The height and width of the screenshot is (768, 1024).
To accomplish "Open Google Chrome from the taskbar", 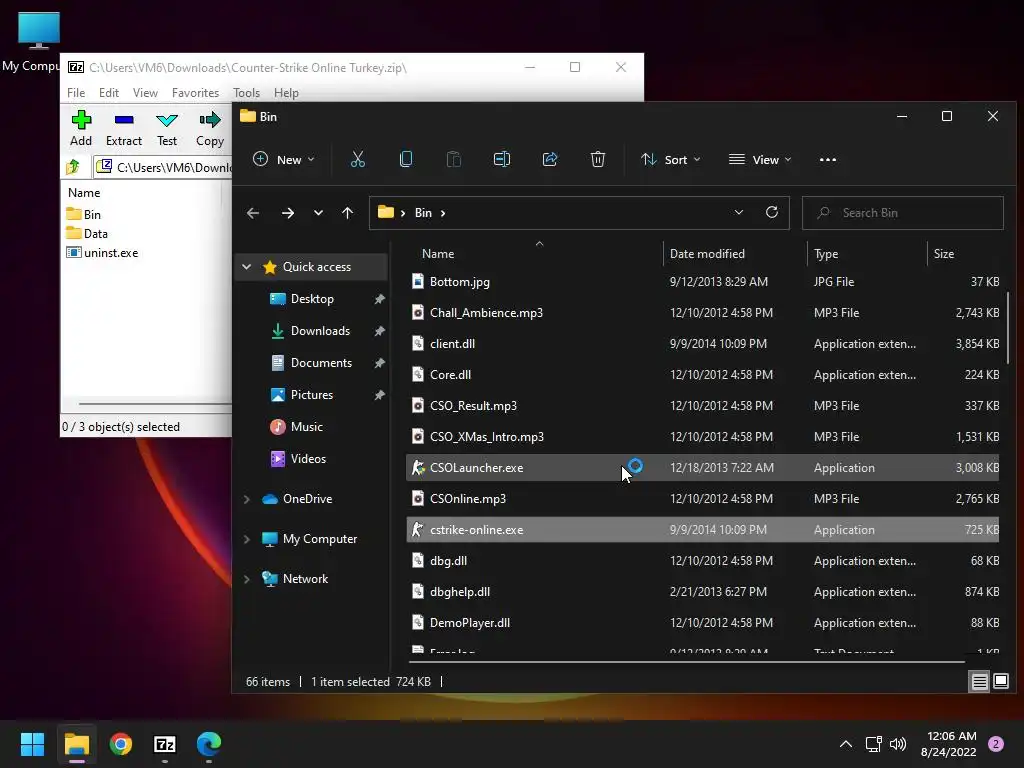I will pos(121,744).
